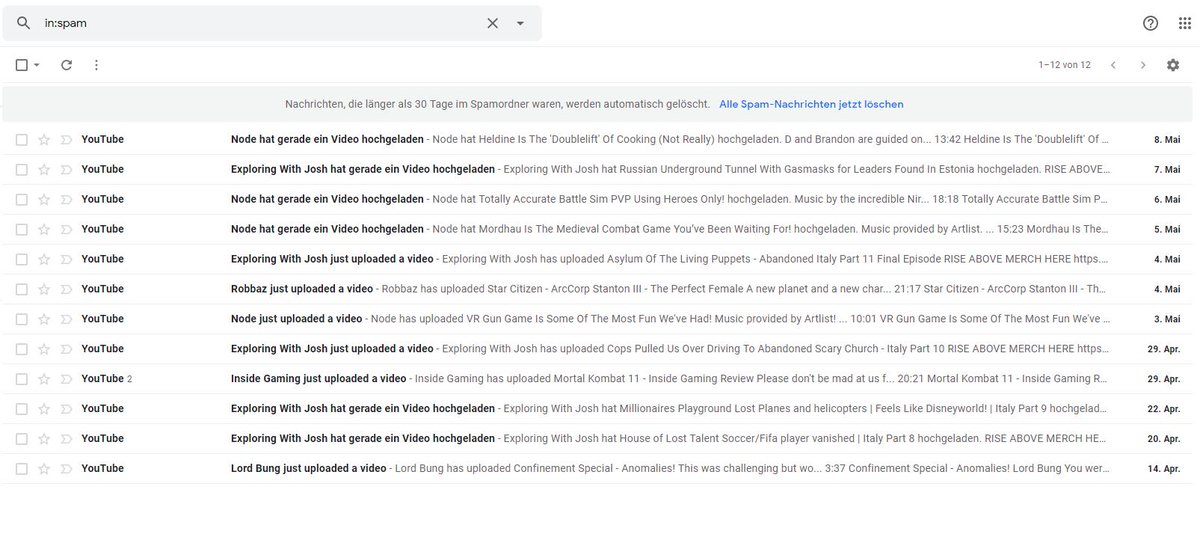This screenshot has width=1200, height=537.
Task: Open the more options three-dot menu
Action: coord(96,65)
